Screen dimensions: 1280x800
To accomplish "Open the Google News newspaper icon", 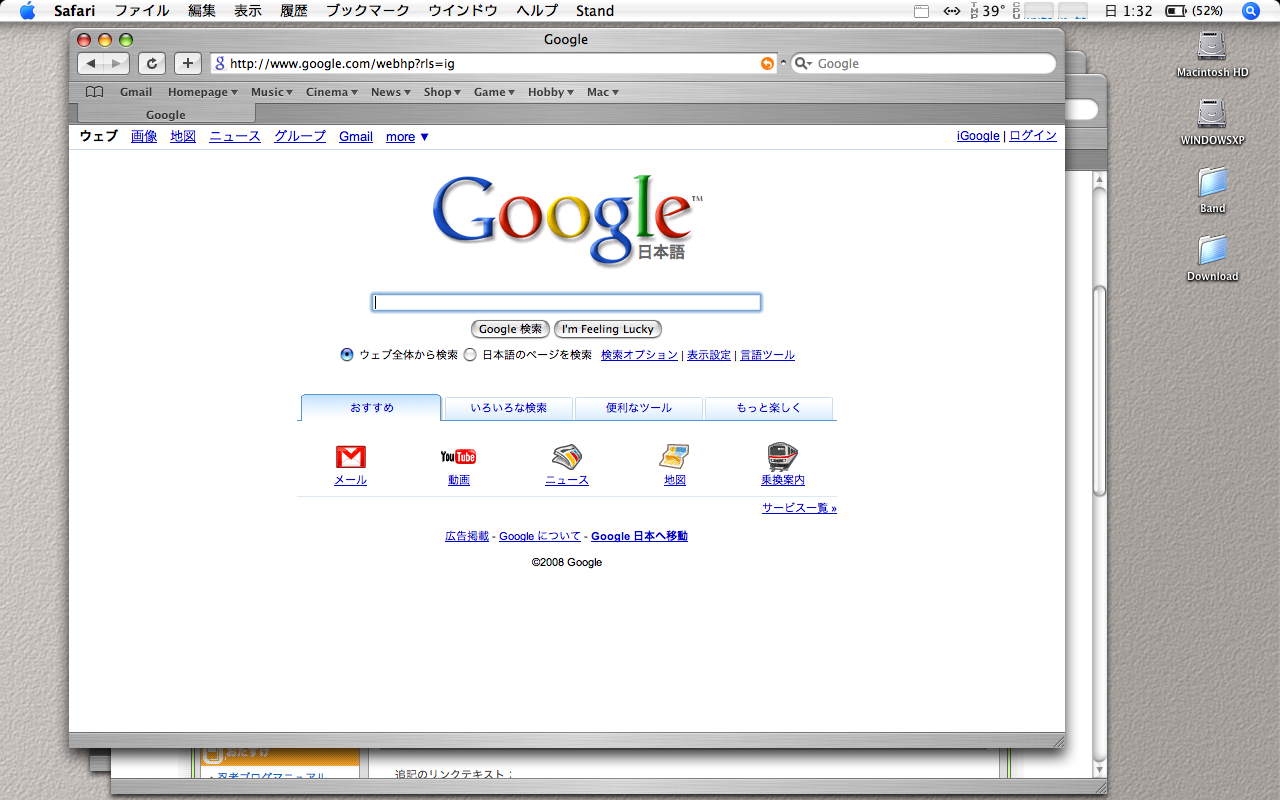I will (567, 457).
